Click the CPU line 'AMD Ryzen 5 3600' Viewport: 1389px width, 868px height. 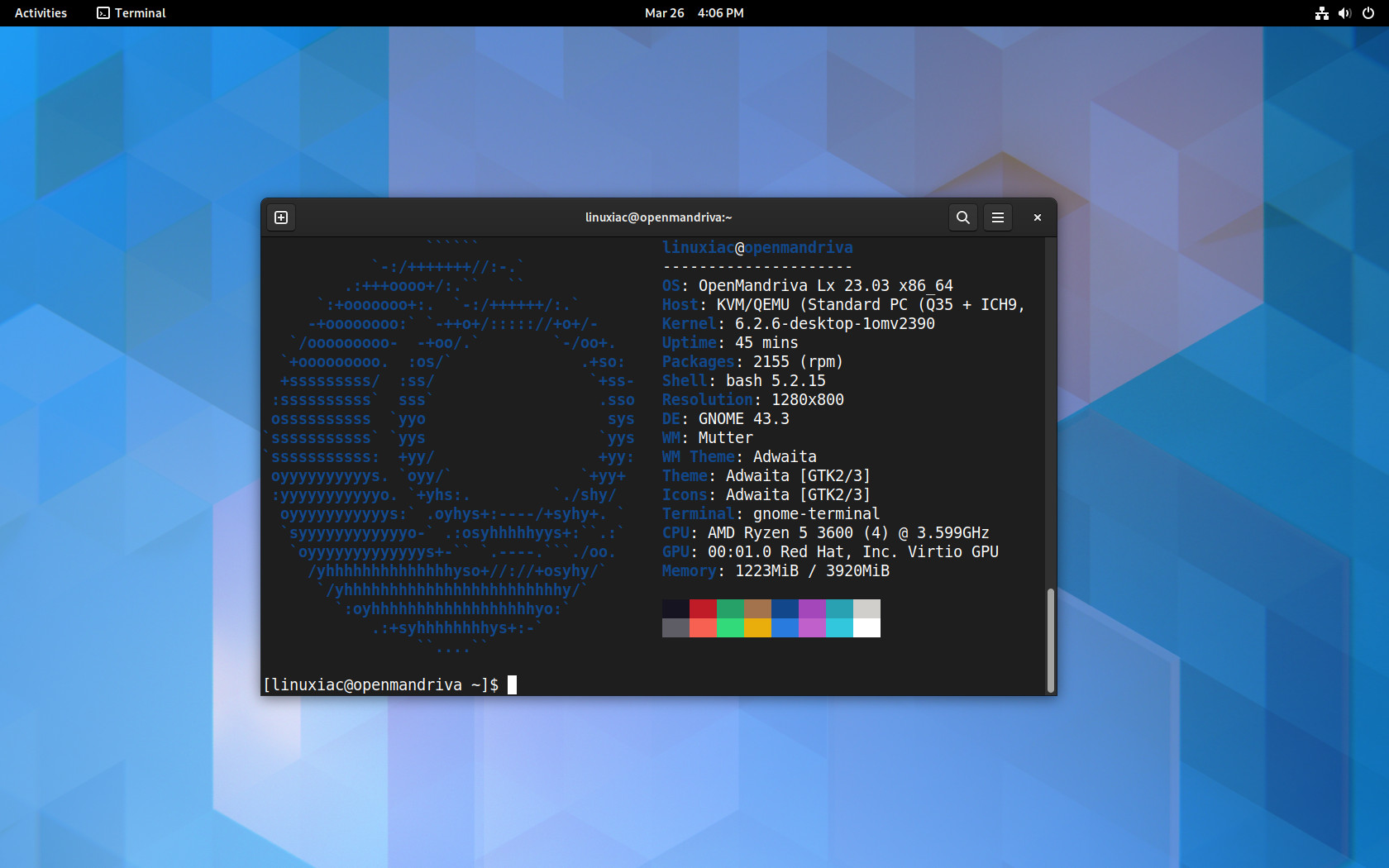(826, 533)
